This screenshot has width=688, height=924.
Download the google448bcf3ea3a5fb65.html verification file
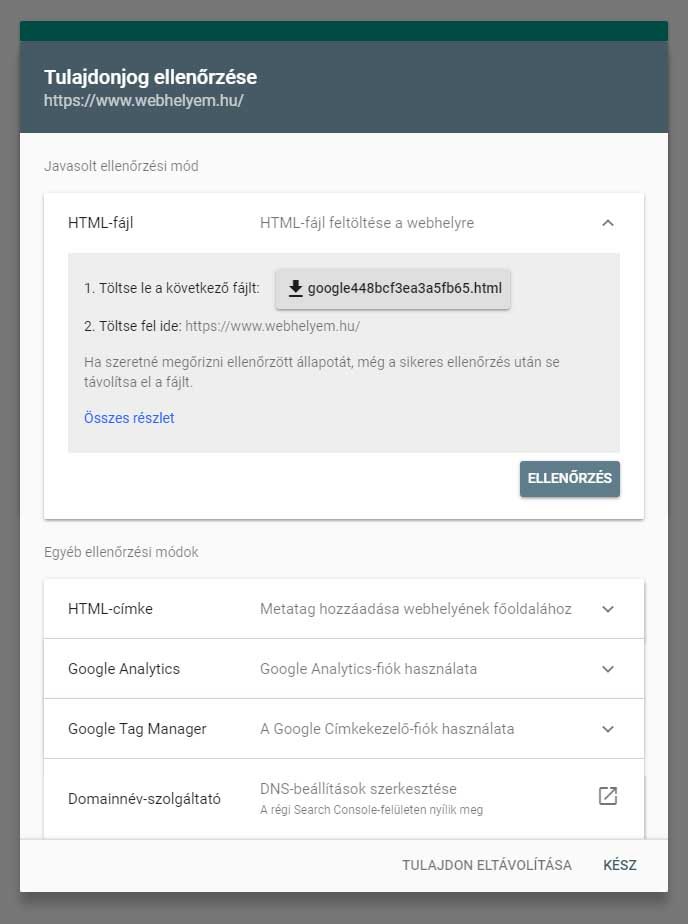[x=392, y=288]
